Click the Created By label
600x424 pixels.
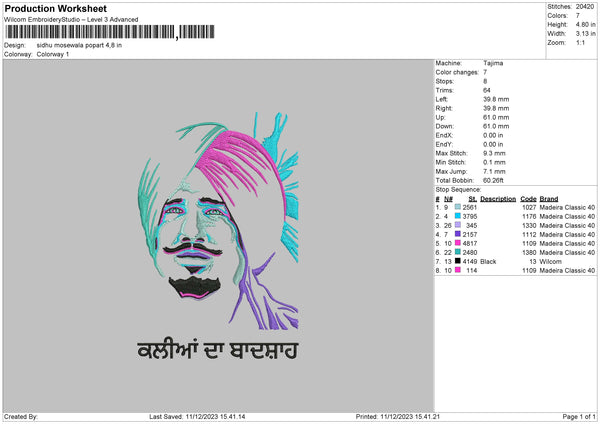21,416
